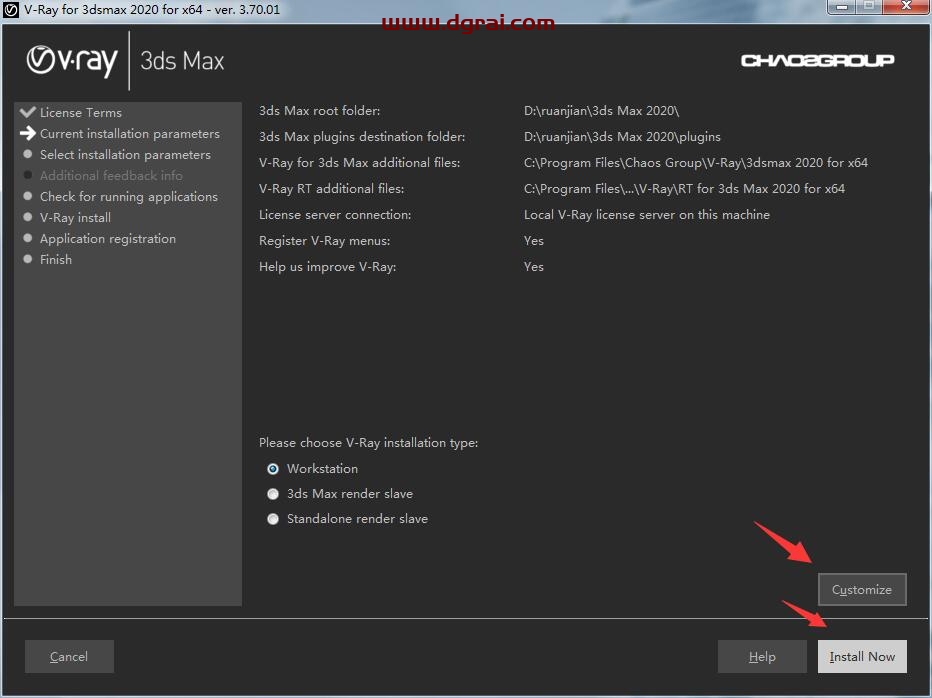This screenshot has width=932, height=698.
Task: Click the Chaos Group logo
Action: [x=817, y=61]
